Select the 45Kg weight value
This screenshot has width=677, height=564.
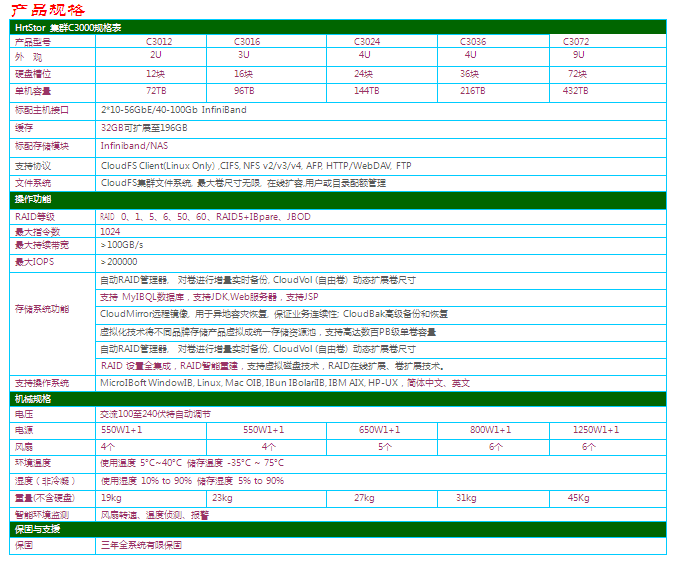pyautogui.click(x=578, y=497)
